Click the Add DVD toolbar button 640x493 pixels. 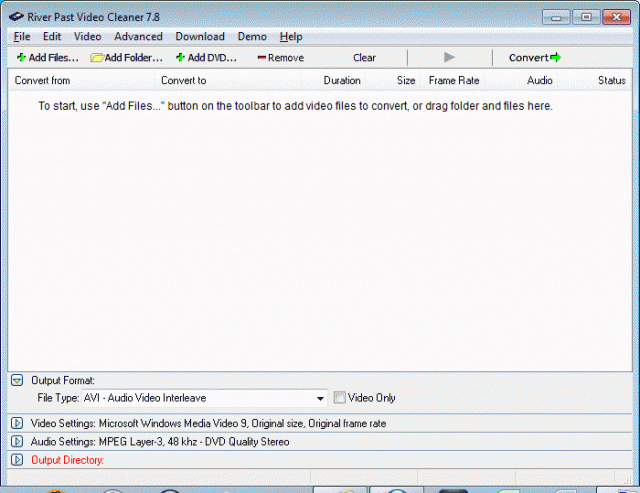[206, 58]
